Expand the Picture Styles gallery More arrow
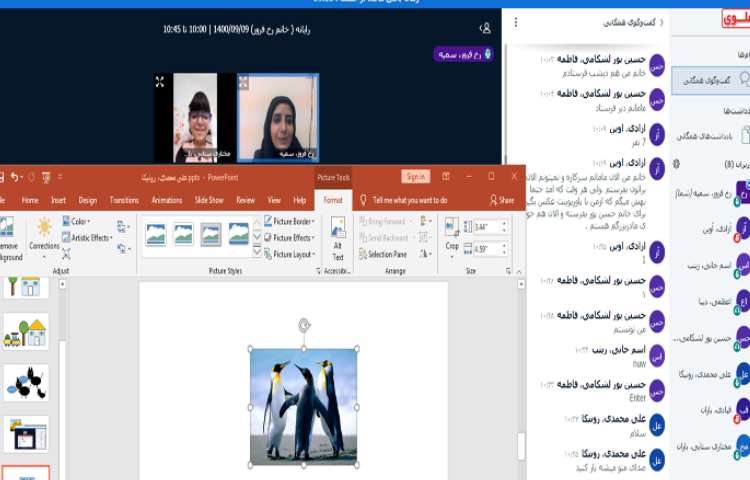Image resolution: width=750 pixels, height=480 pixels. [257, 251]
